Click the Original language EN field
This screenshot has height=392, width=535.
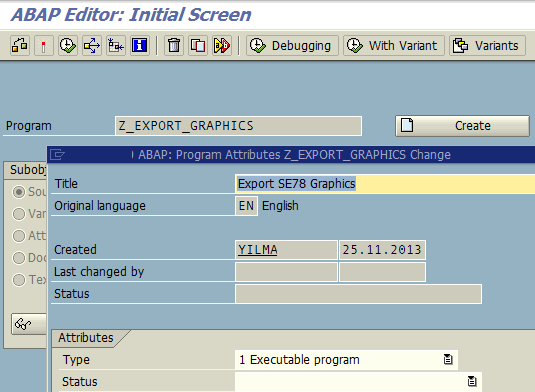pos(246,206)
